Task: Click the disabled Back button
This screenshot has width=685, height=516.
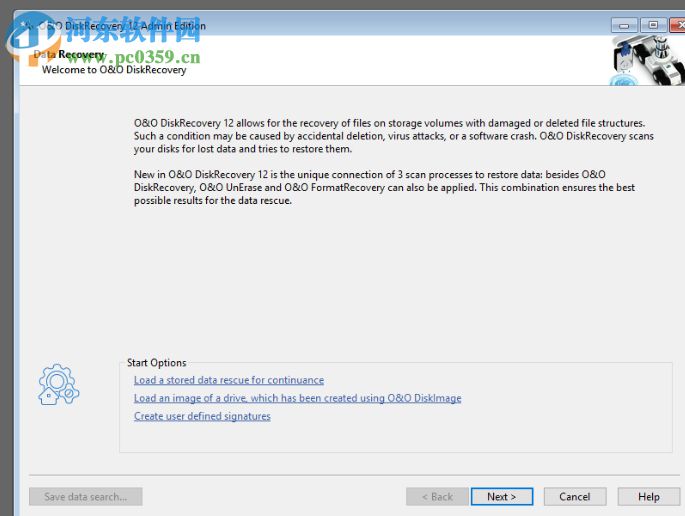Action: pos(437,497)
